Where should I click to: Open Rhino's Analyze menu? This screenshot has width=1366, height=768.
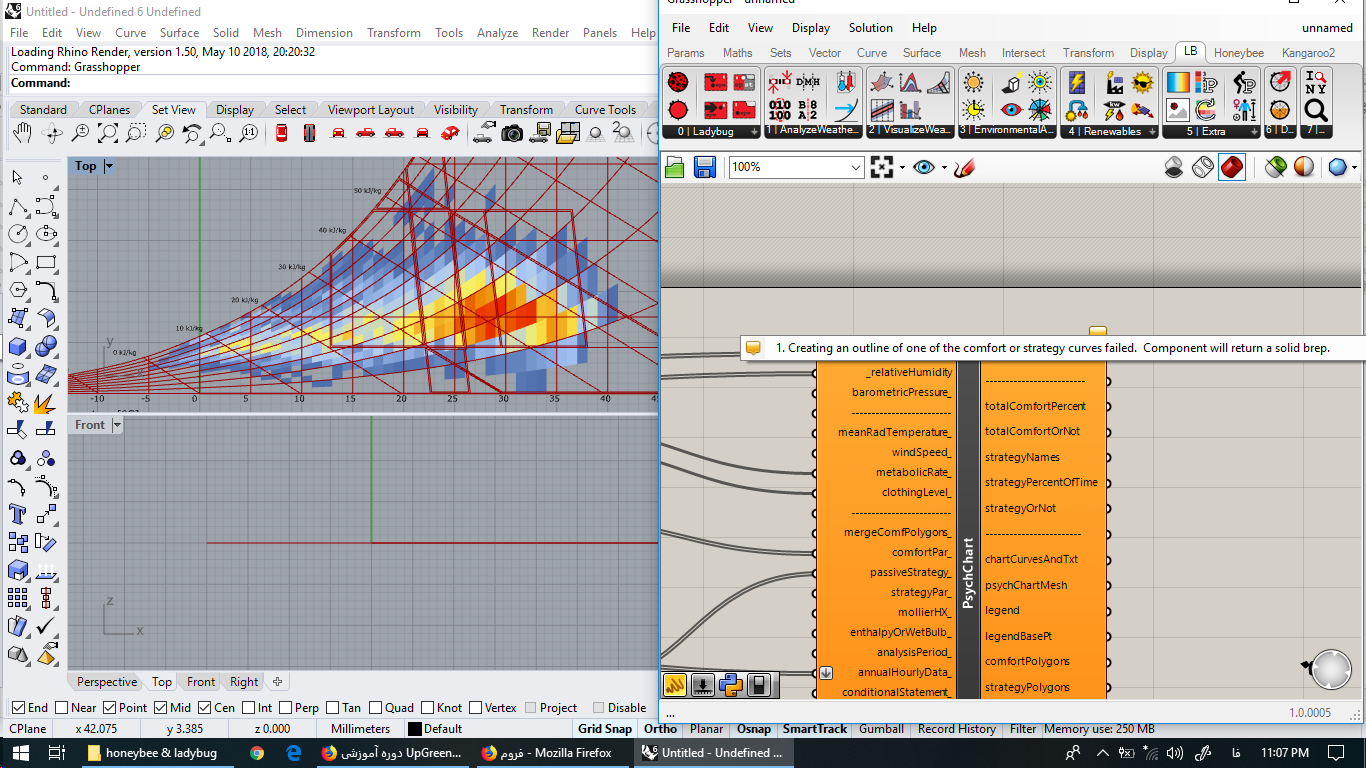[497, 33]
